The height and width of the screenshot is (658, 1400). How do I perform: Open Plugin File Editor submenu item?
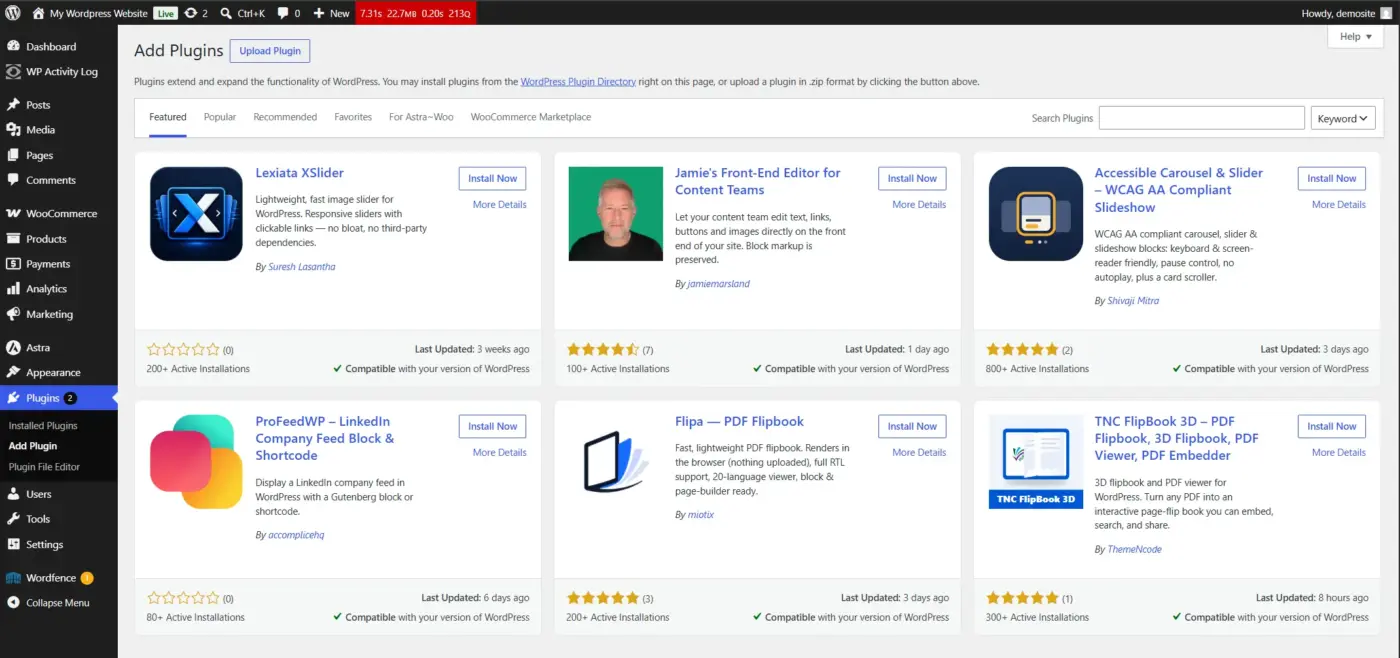[x=44, y=467]
